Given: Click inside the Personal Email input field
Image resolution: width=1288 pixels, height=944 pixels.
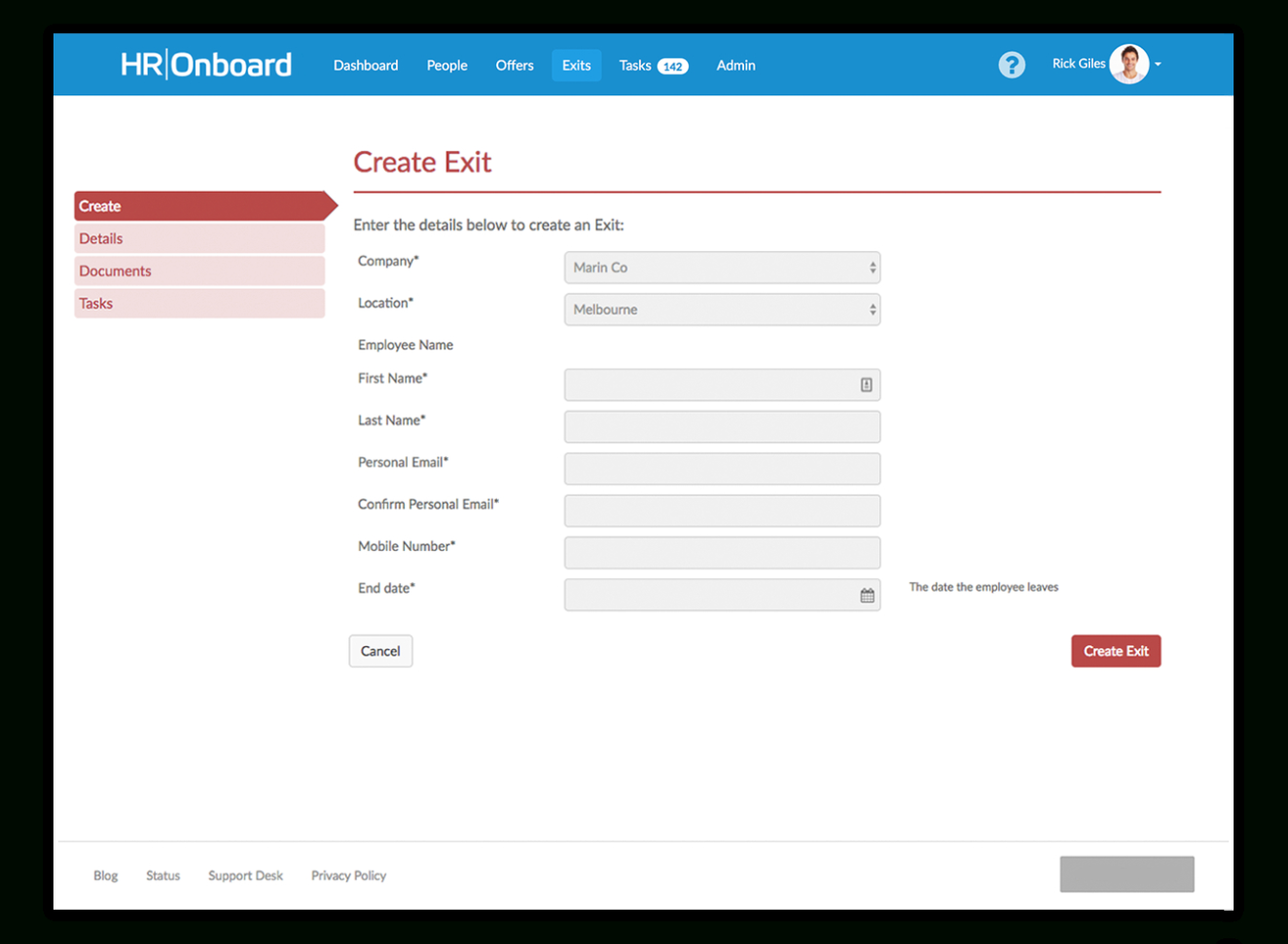Looking at the screenshot, I should [x=722, y=468].
